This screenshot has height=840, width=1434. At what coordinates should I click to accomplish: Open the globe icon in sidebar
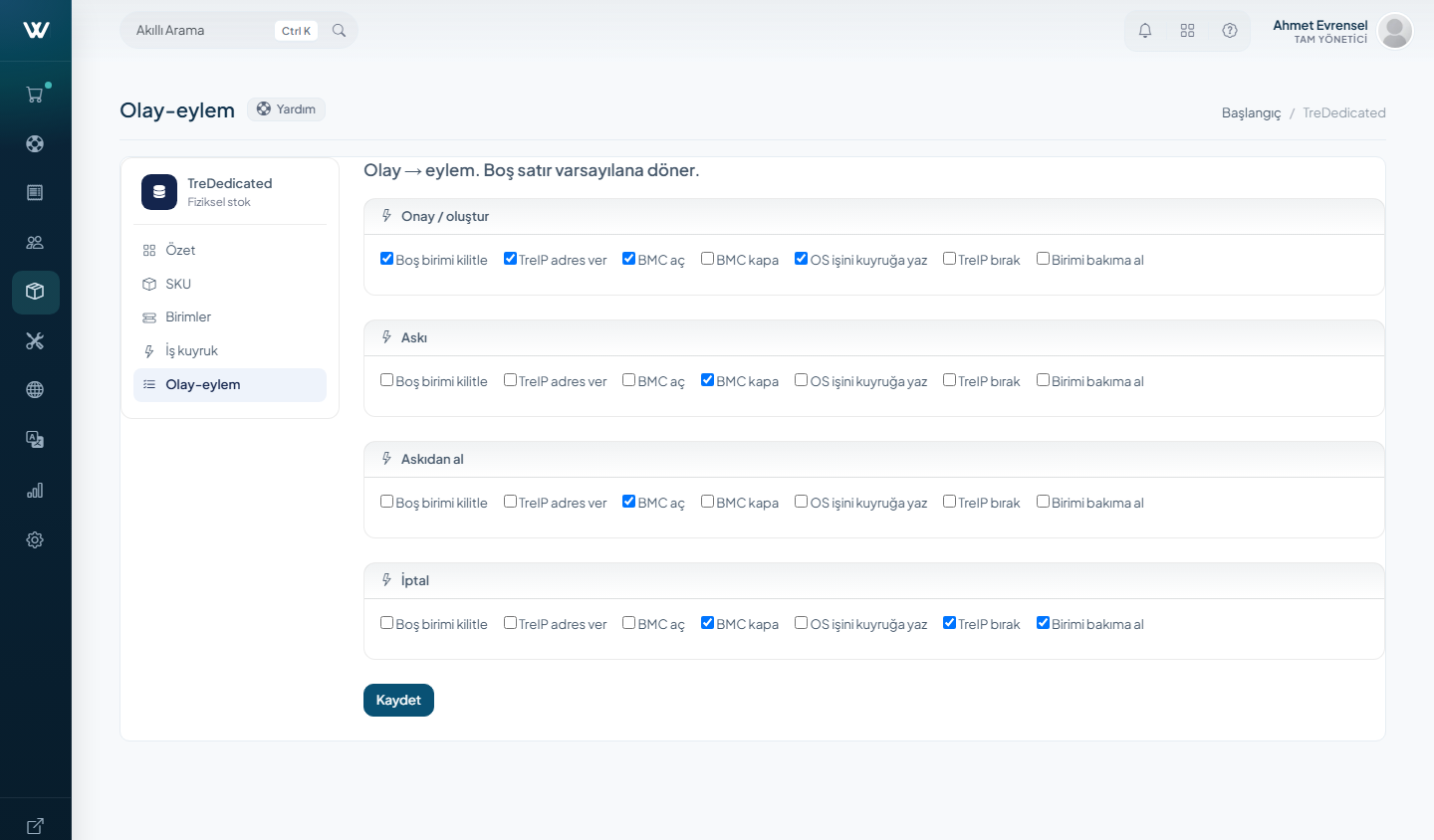coord(35,390)
